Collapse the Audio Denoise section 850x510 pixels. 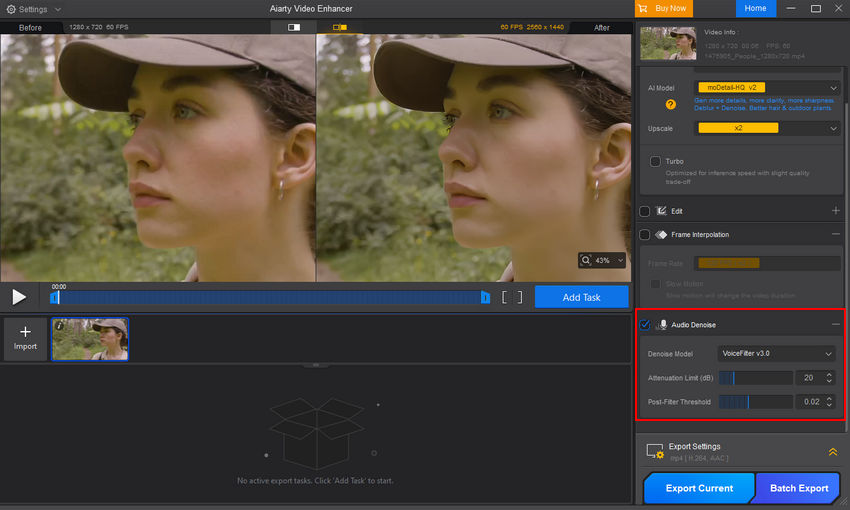(x=835, y=324)
